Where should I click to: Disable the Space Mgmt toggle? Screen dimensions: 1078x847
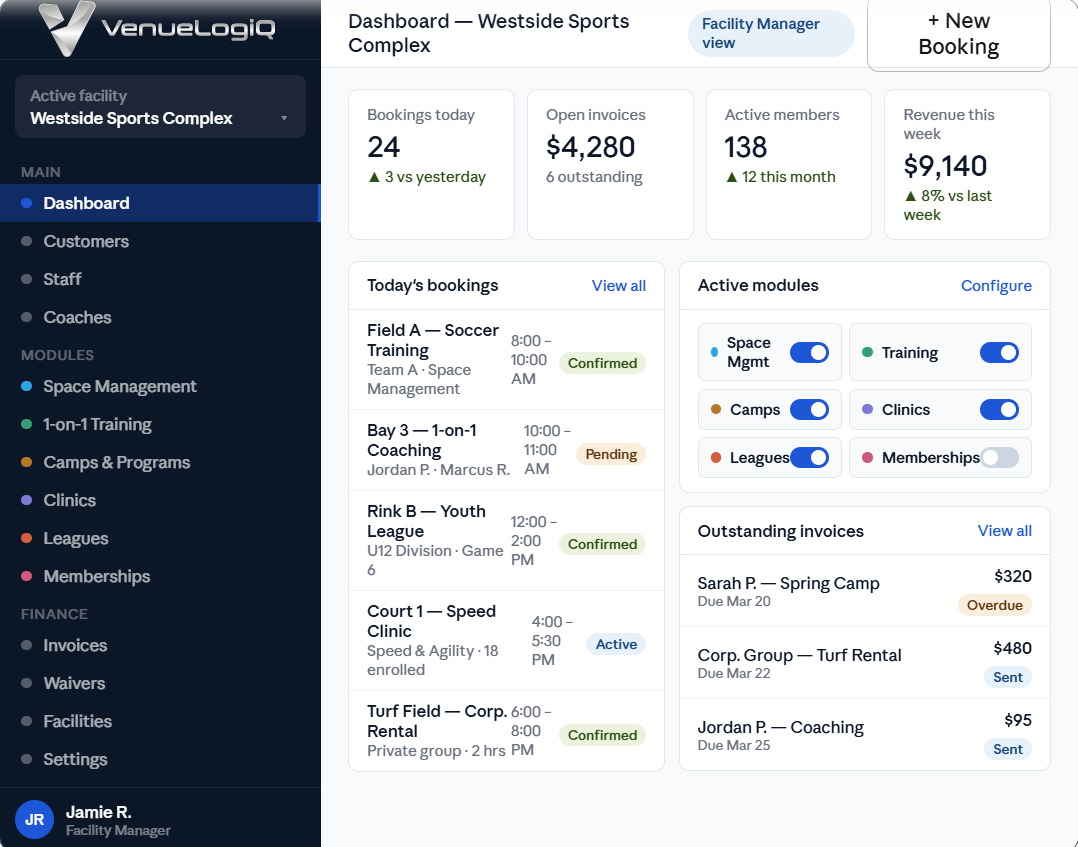tap(809, 352)
